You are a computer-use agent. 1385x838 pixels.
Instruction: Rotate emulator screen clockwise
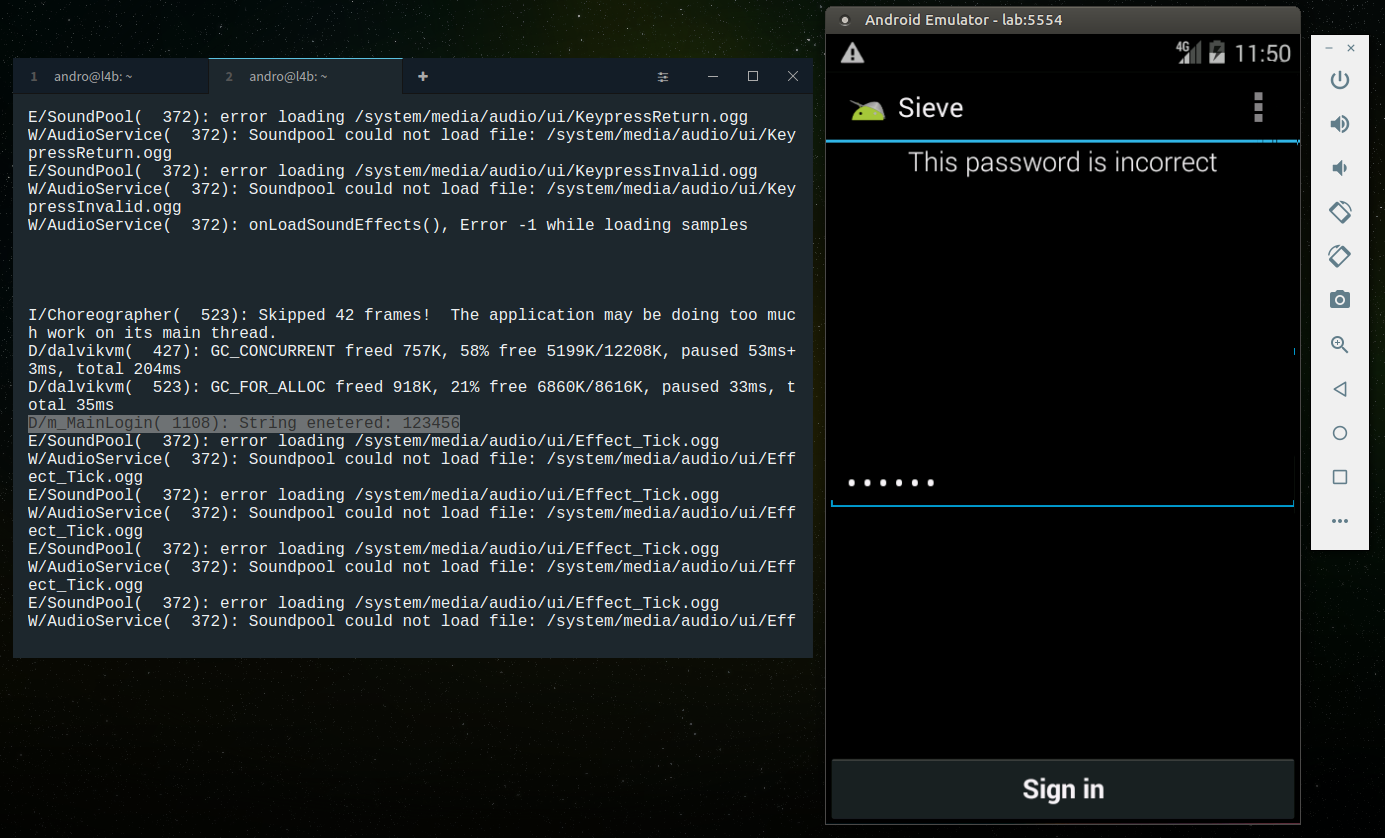(x=1340, y=256)
